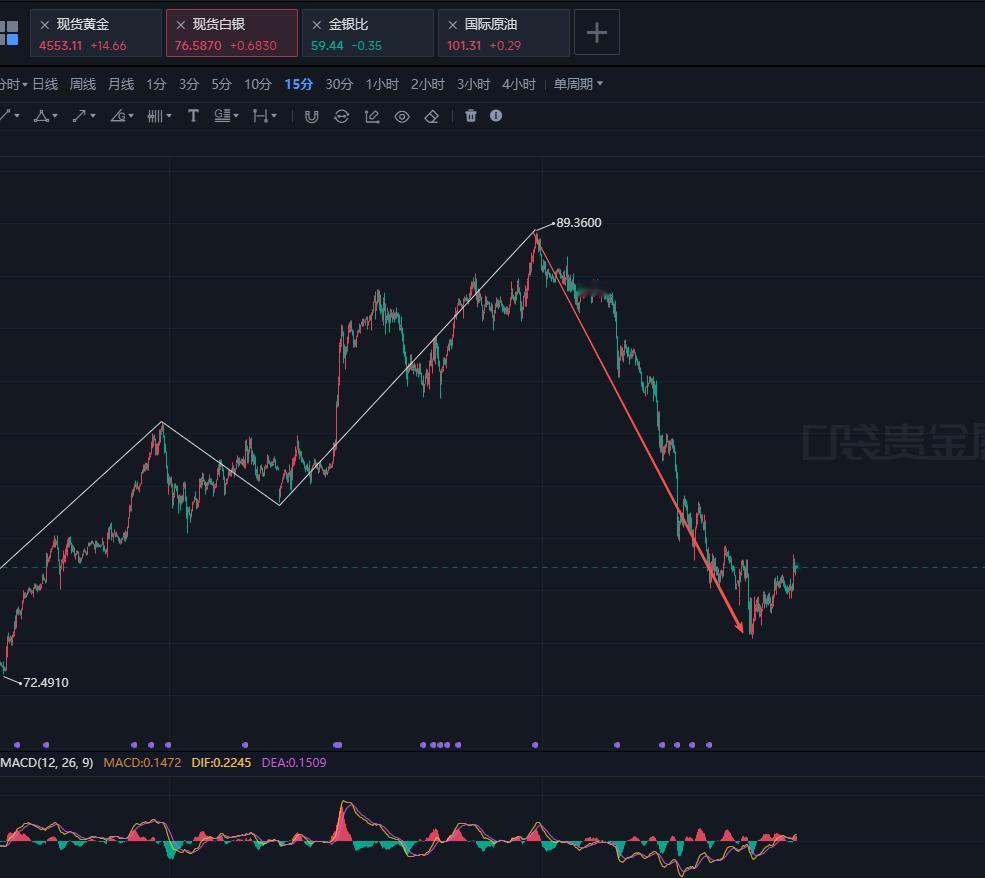Select the triangle shape drawing tool
The width and height of the screenshot is (985, 878).
click(41, 116)
